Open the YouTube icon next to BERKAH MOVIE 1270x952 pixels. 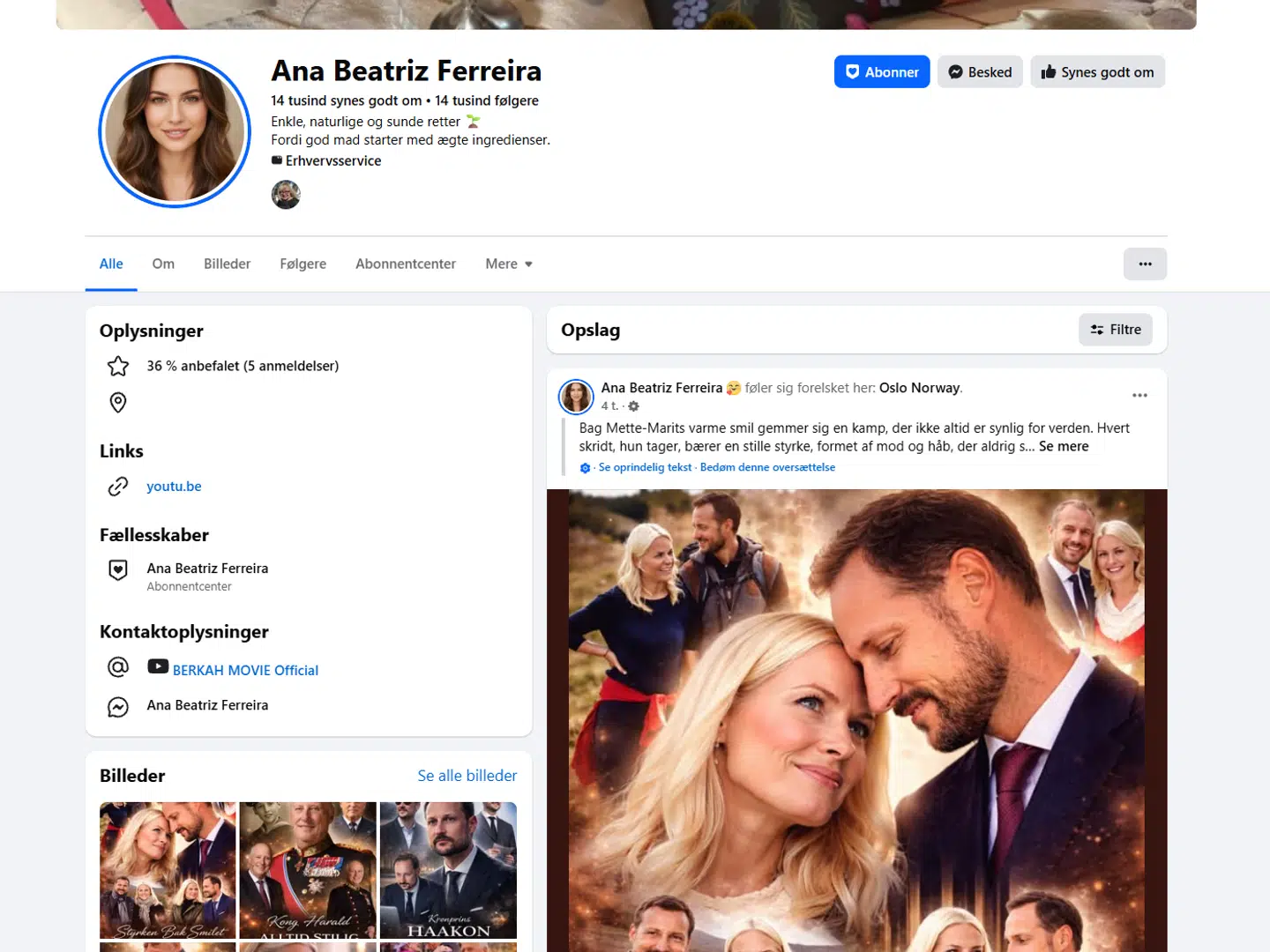point(158,667)
